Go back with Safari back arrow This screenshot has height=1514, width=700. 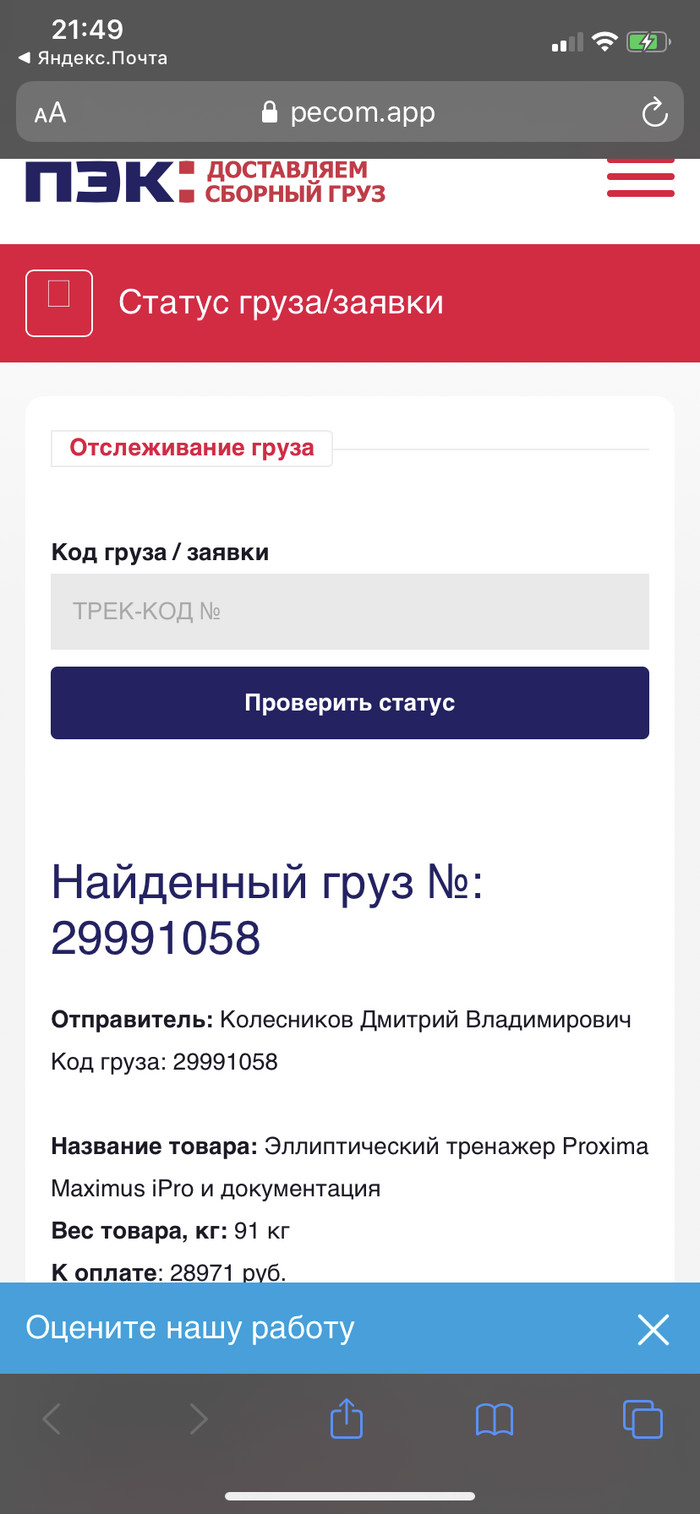[52, 1418]
